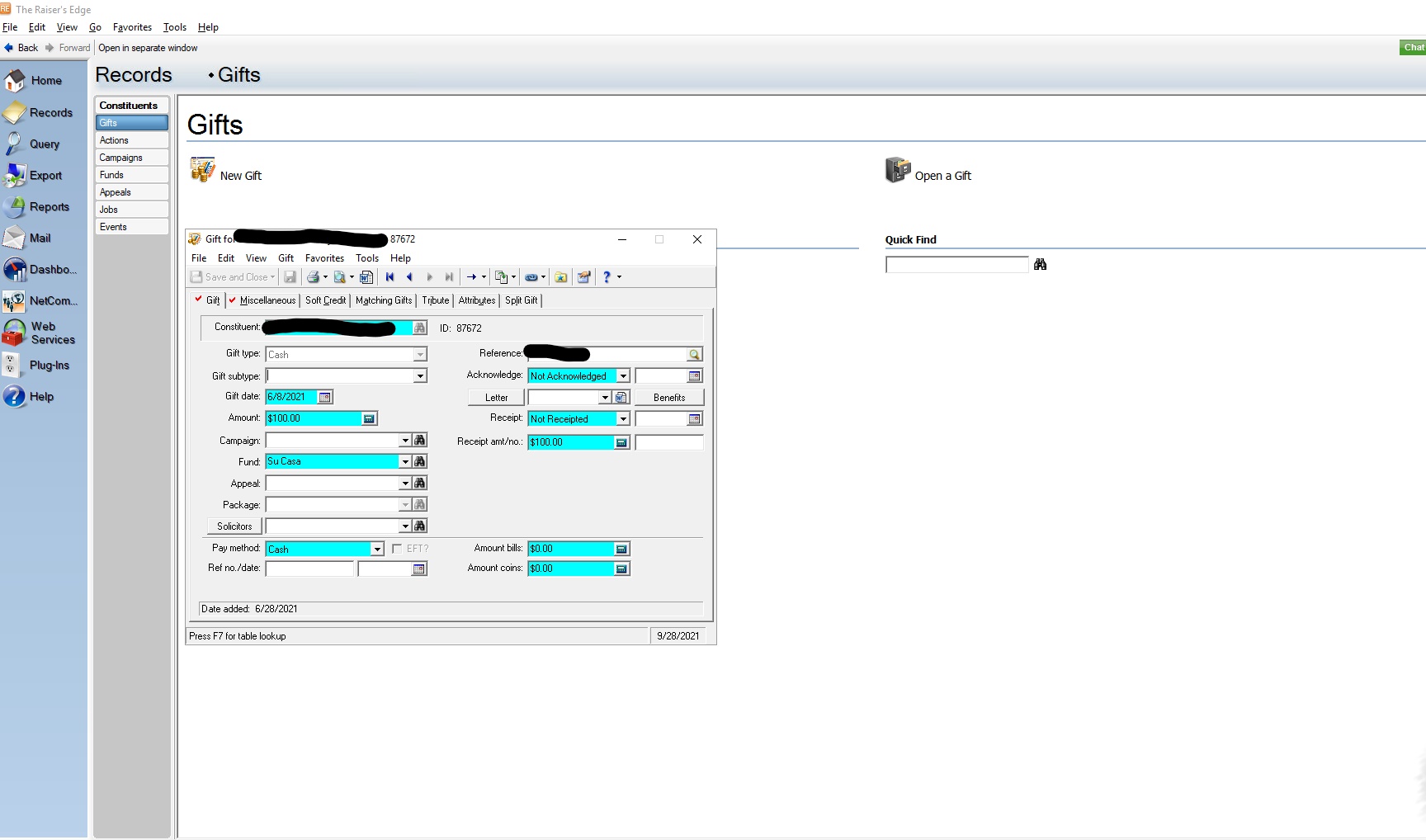Click the Benefits button
This screenshot has width=1426, height=840.
[669, 398]
